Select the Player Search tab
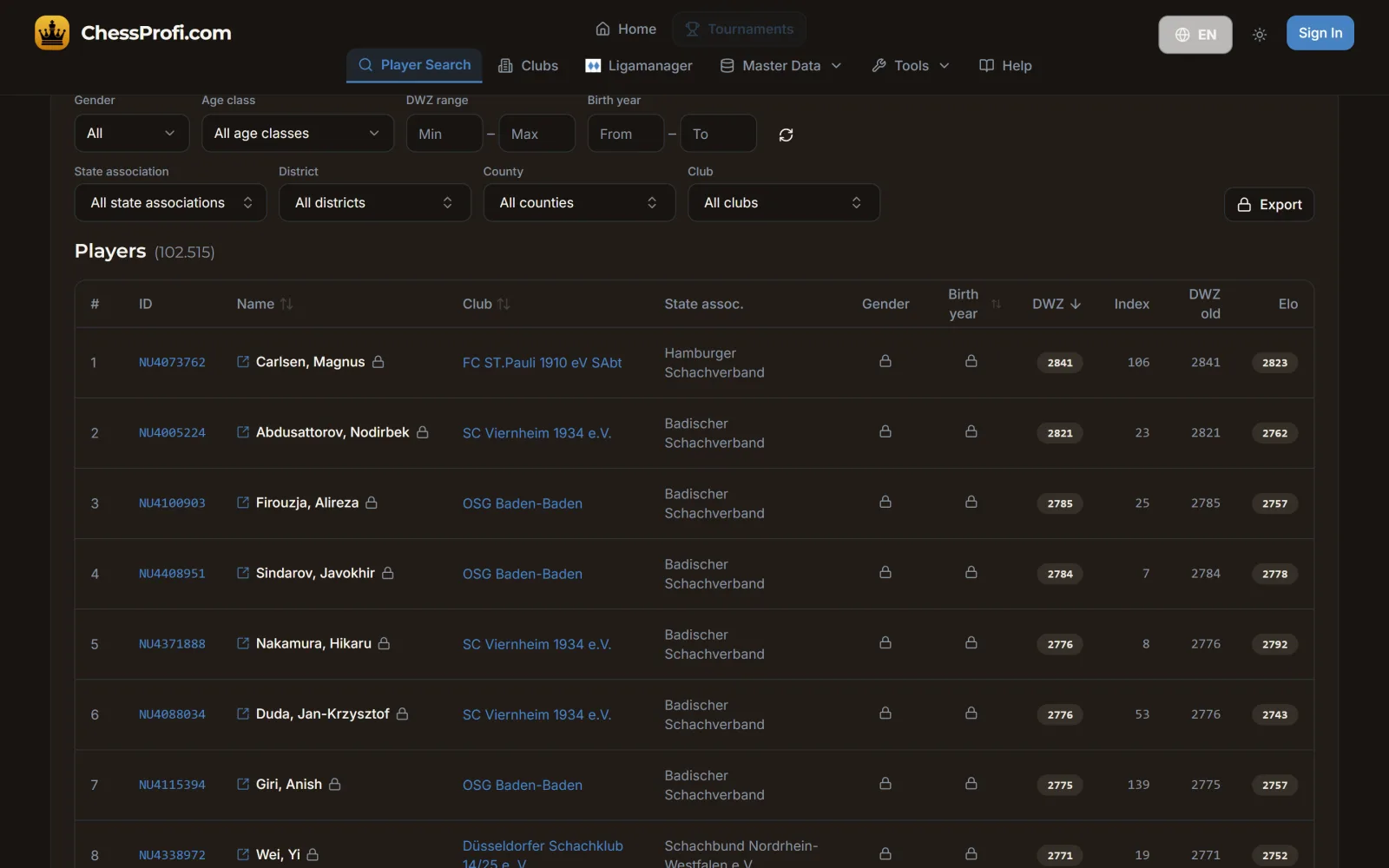The width and height of the screenshot is (1389, 868). (414, 65)
